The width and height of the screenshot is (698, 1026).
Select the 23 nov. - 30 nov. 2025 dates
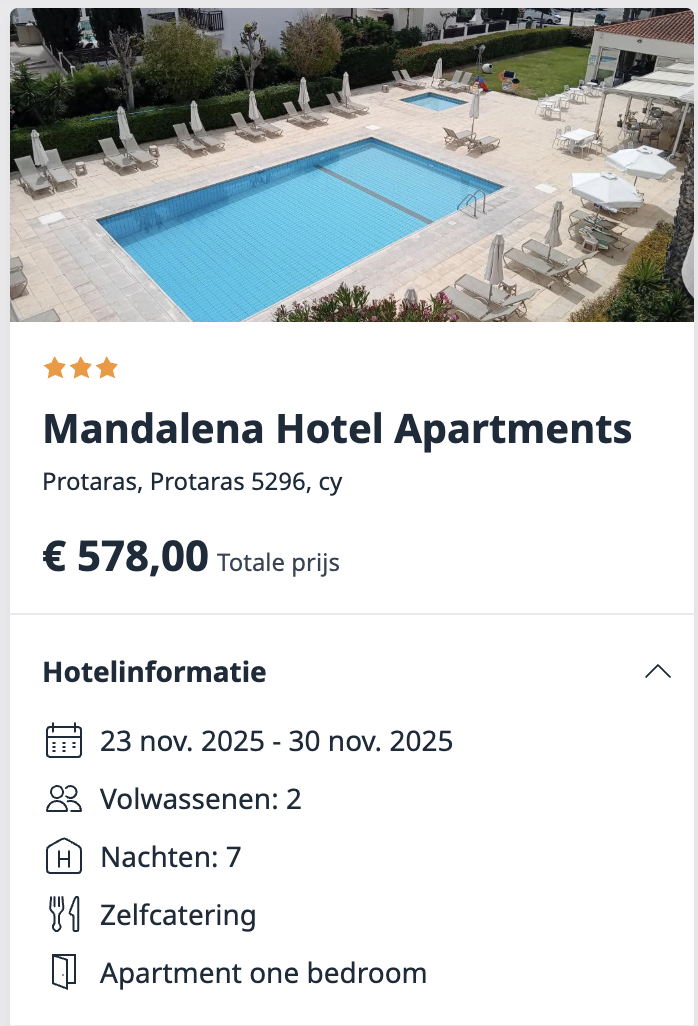(x=276, y=741)
